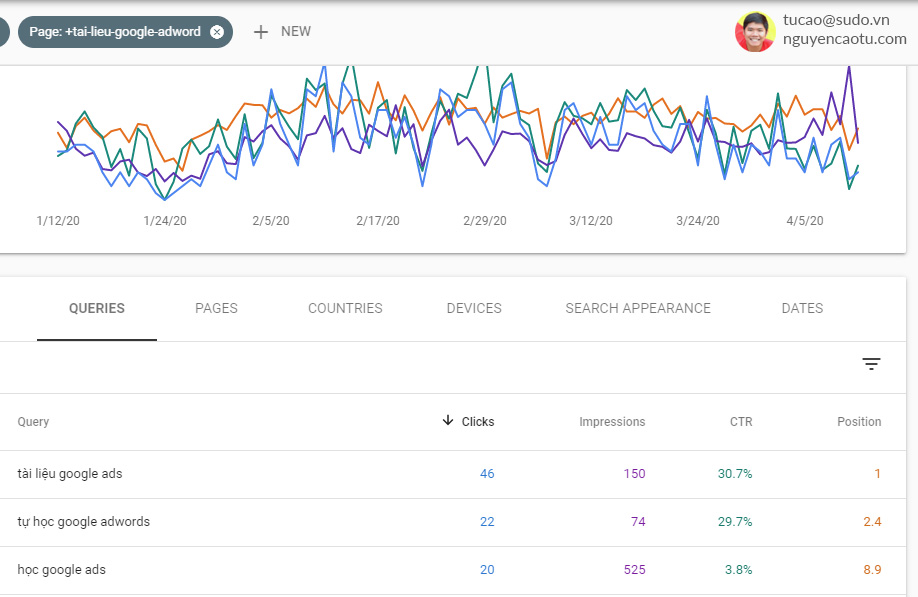Image resolution: width=918 pixels, height=597 pixels.
Task: Open the SEARCH APPEARANCE tab
Action: pos(637,308)
